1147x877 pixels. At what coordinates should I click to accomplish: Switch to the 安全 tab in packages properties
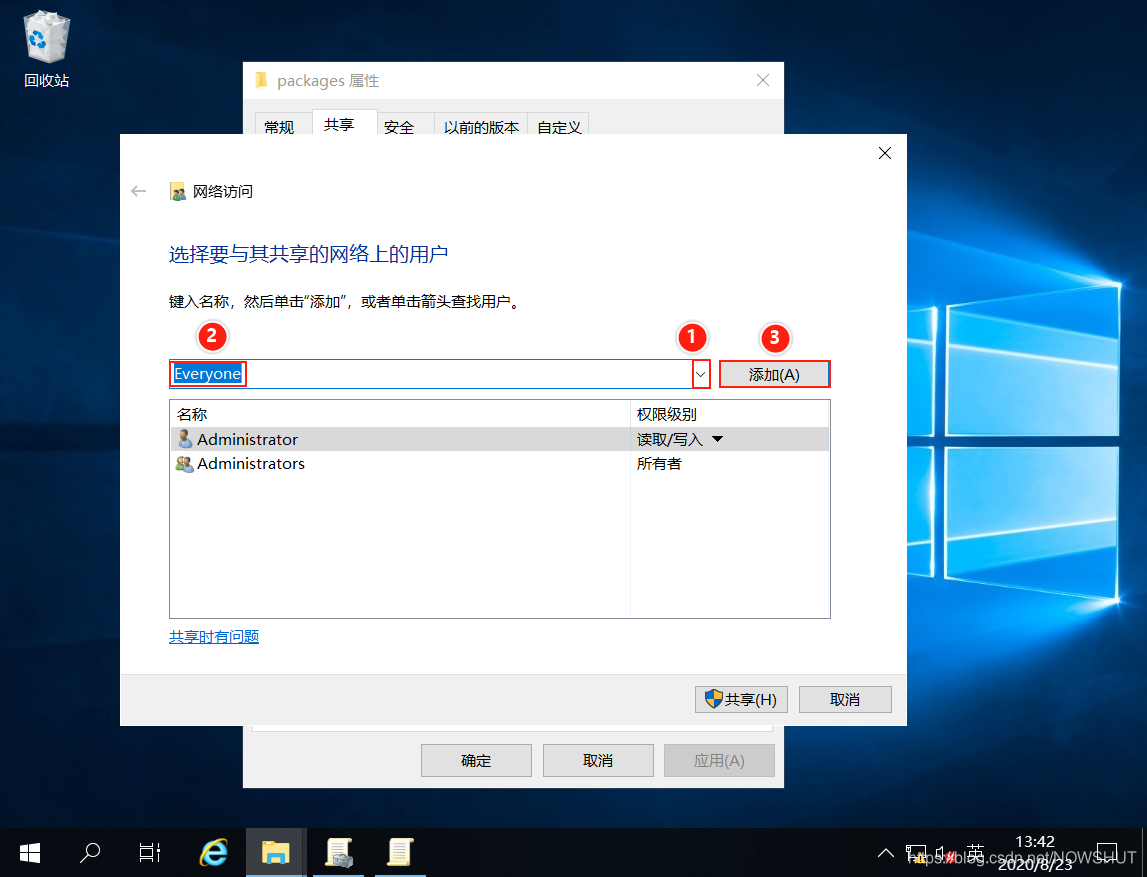click(399, 127)
